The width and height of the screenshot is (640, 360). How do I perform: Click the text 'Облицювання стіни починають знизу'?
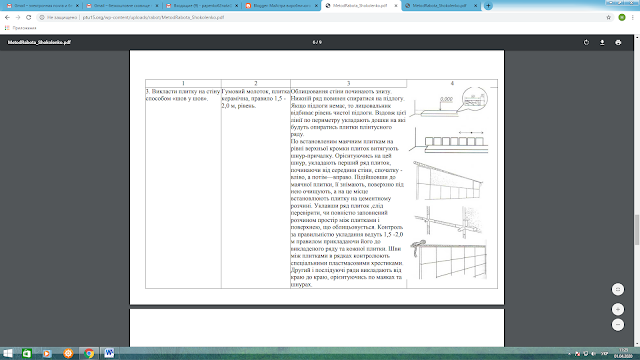click(341, 91)
